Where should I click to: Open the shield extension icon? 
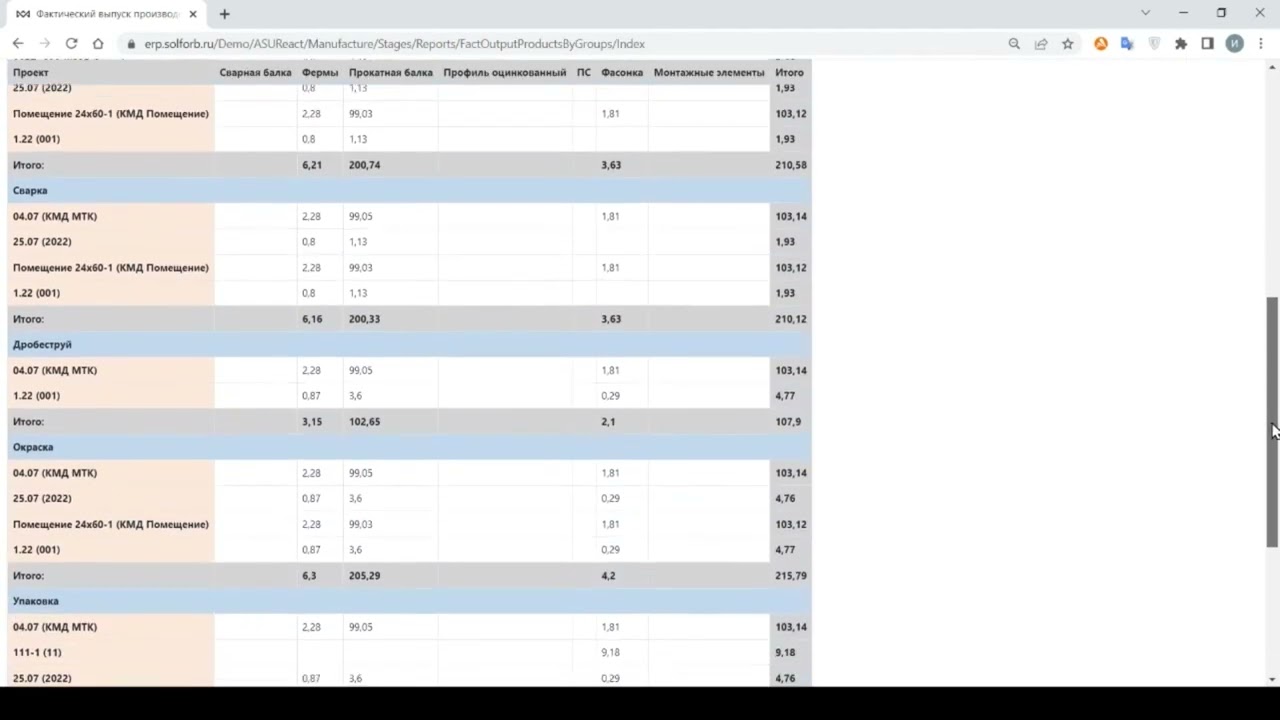(1154, 44)
